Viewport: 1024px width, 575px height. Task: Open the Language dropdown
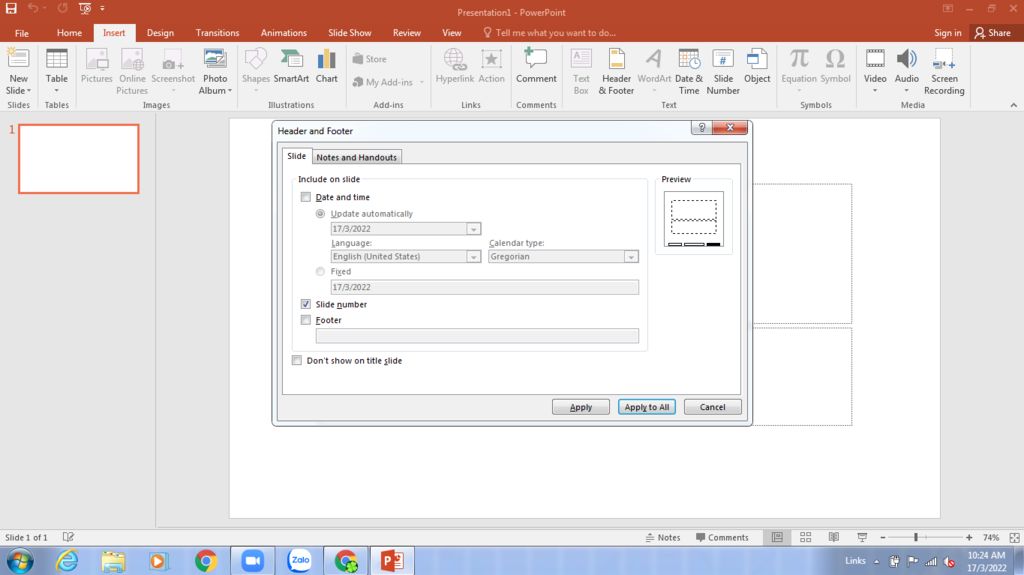pyautogui.click(x=473, y=257)
